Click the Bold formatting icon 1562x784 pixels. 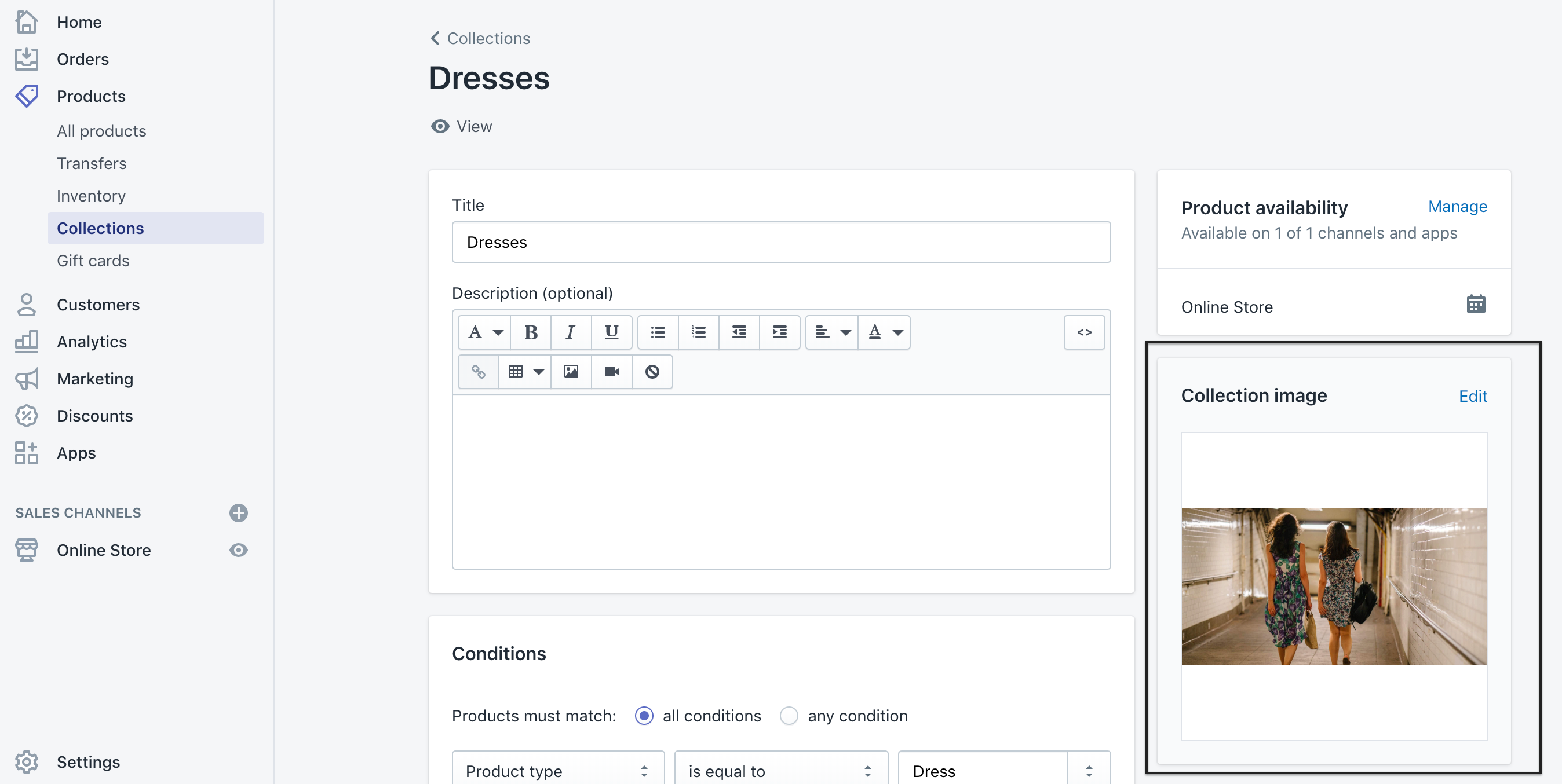(x=531, y=332)
